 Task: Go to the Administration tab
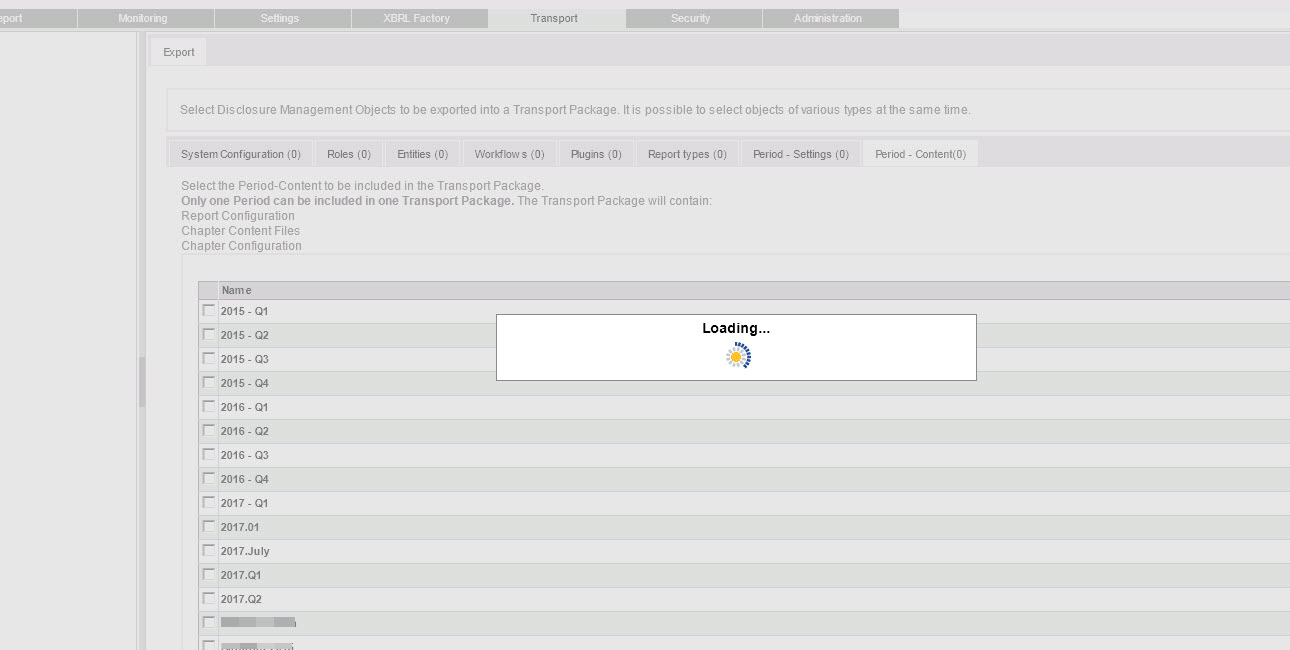(x=830, y=18)
